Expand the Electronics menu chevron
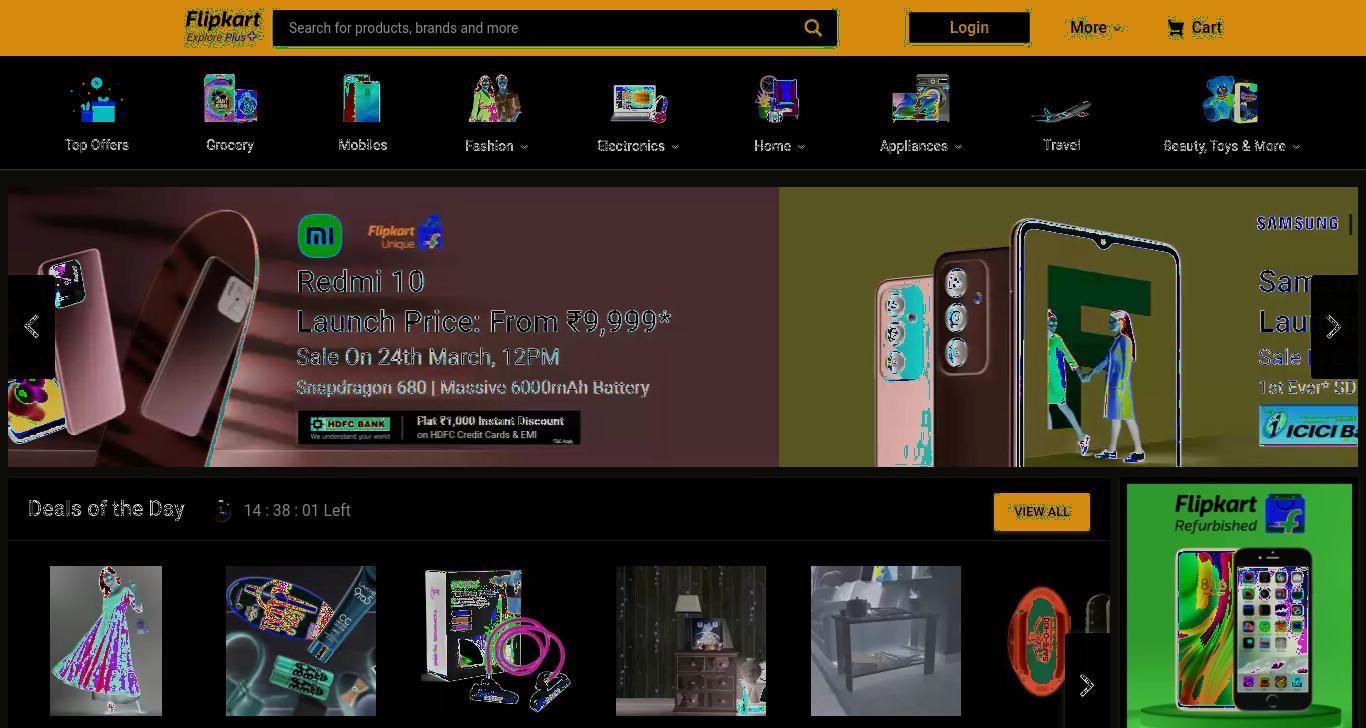1366x728 pixels. [675, 147]
